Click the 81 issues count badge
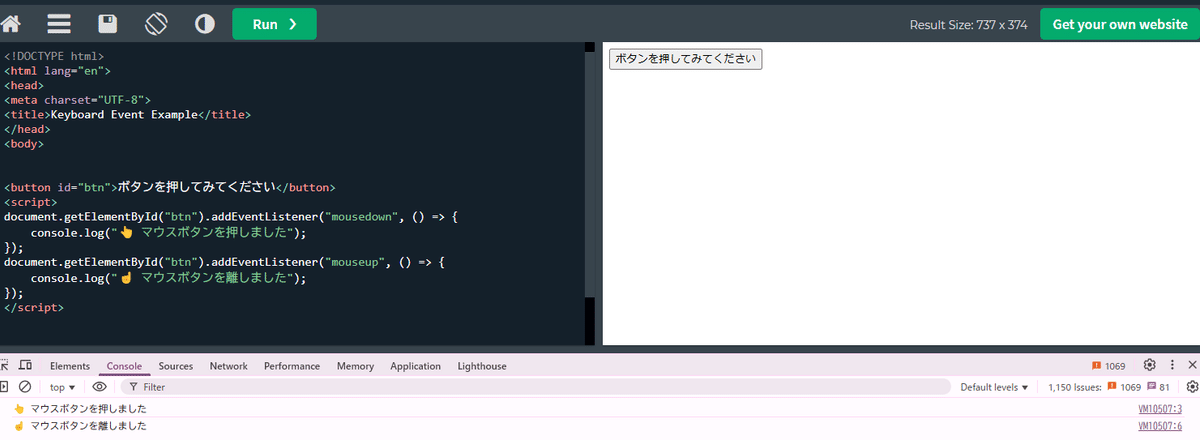The height and width of the screenshot is (440, 1200). tap(1159, 387)
